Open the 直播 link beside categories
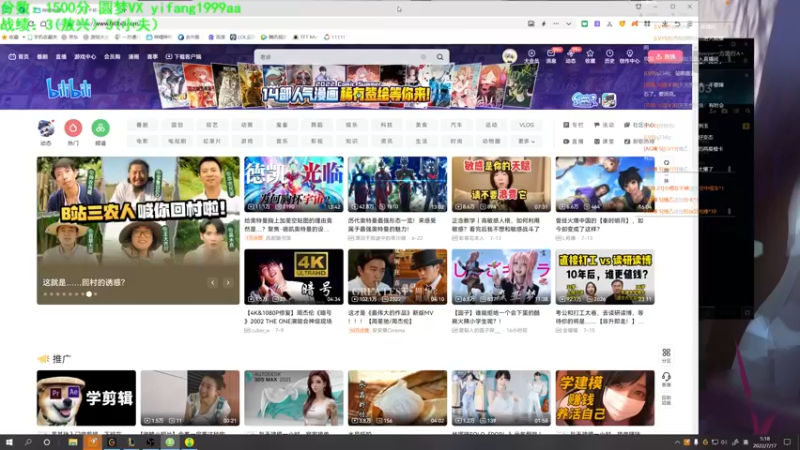This screenshot has width=800, height=450. point(573,141)
